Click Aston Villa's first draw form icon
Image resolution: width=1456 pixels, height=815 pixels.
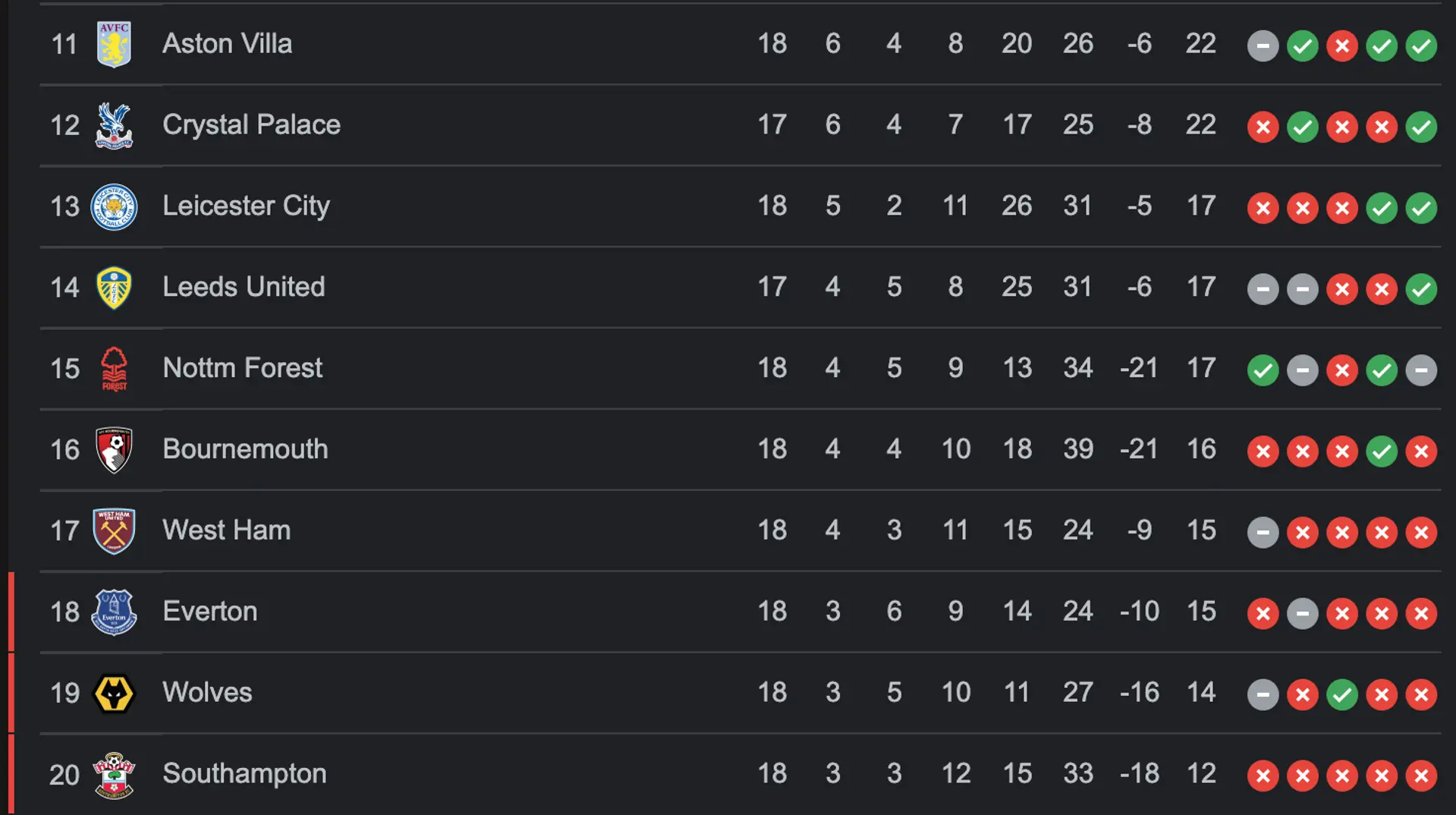1263,46
